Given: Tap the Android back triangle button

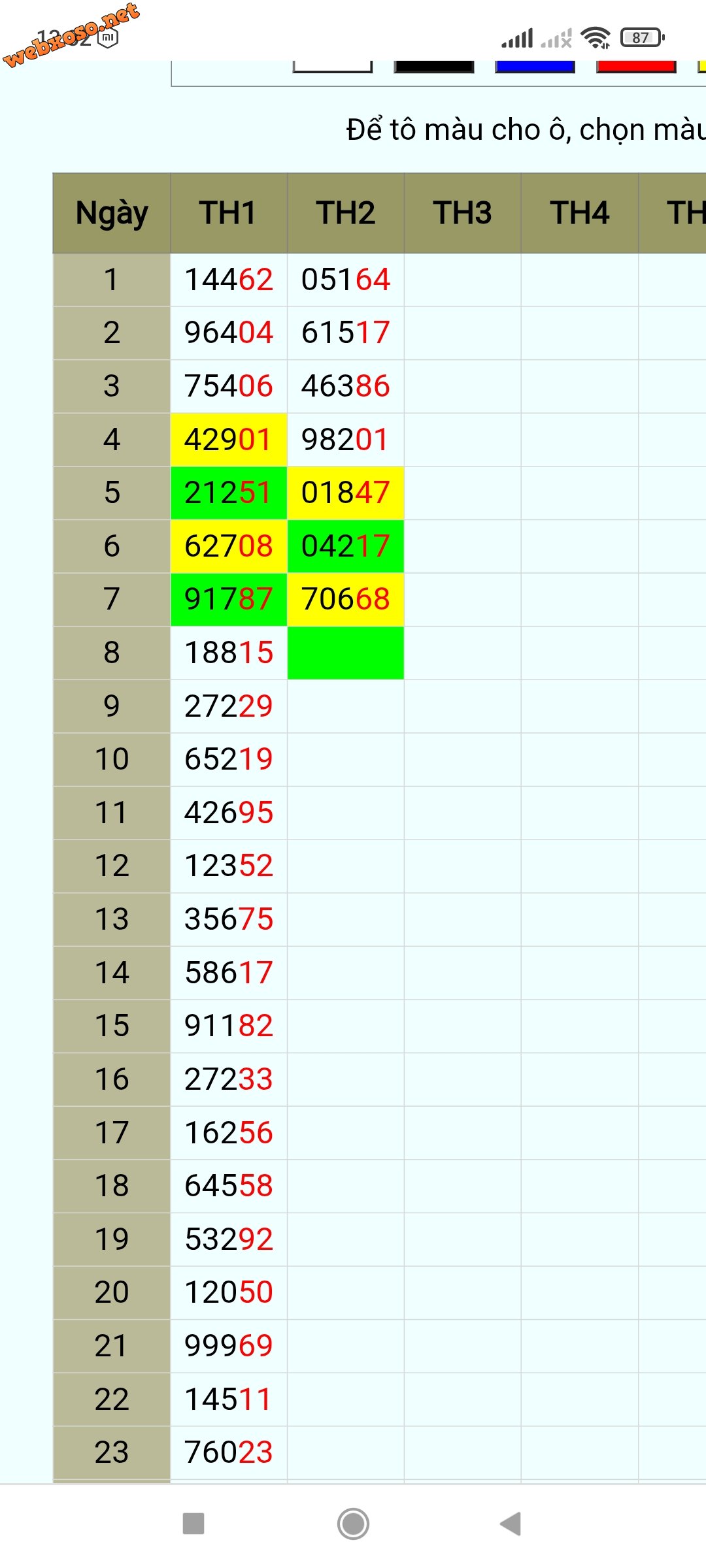Looking at the screenshot, I should tap(511, 1524).
